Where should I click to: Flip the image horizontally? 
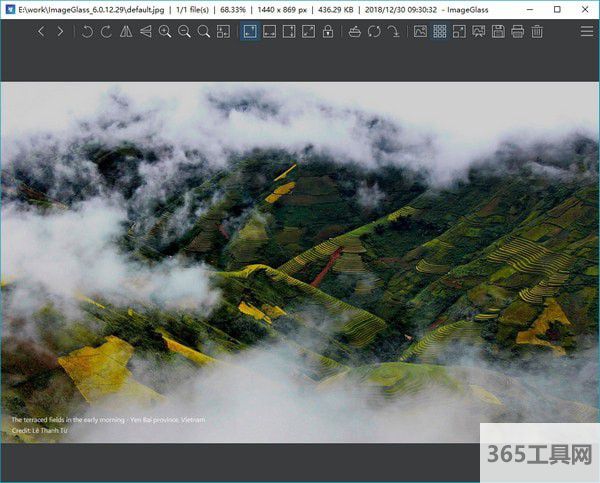[x=126, y=32]
